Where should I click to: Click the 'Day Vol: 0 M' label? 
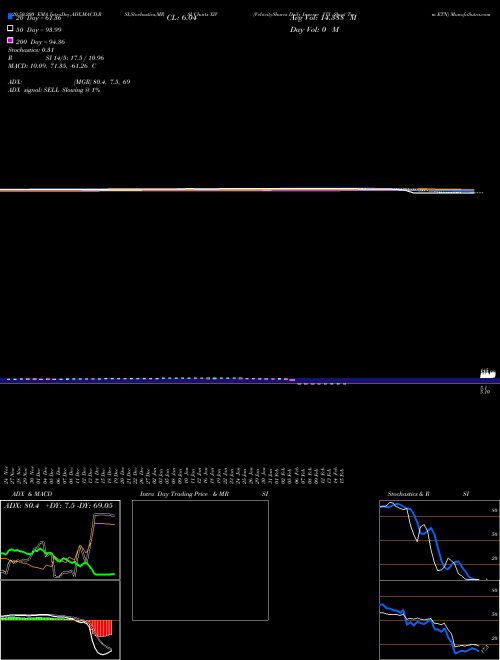[x=314, y=30]
